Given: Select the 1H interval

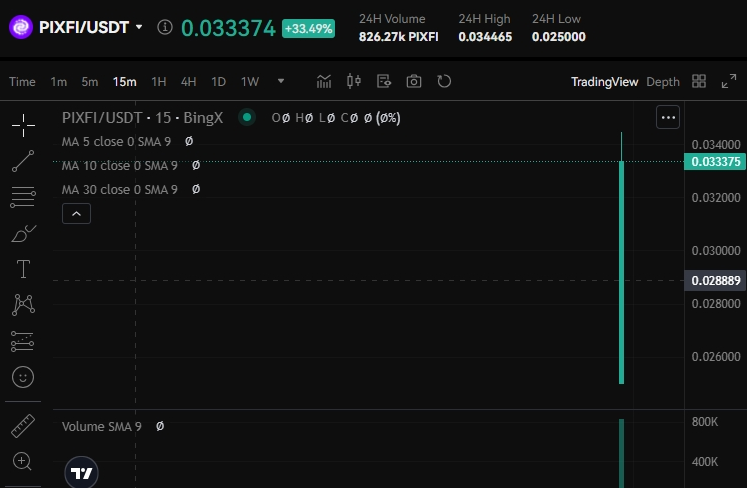Looking at the screenshot, I should pos(159,82).
